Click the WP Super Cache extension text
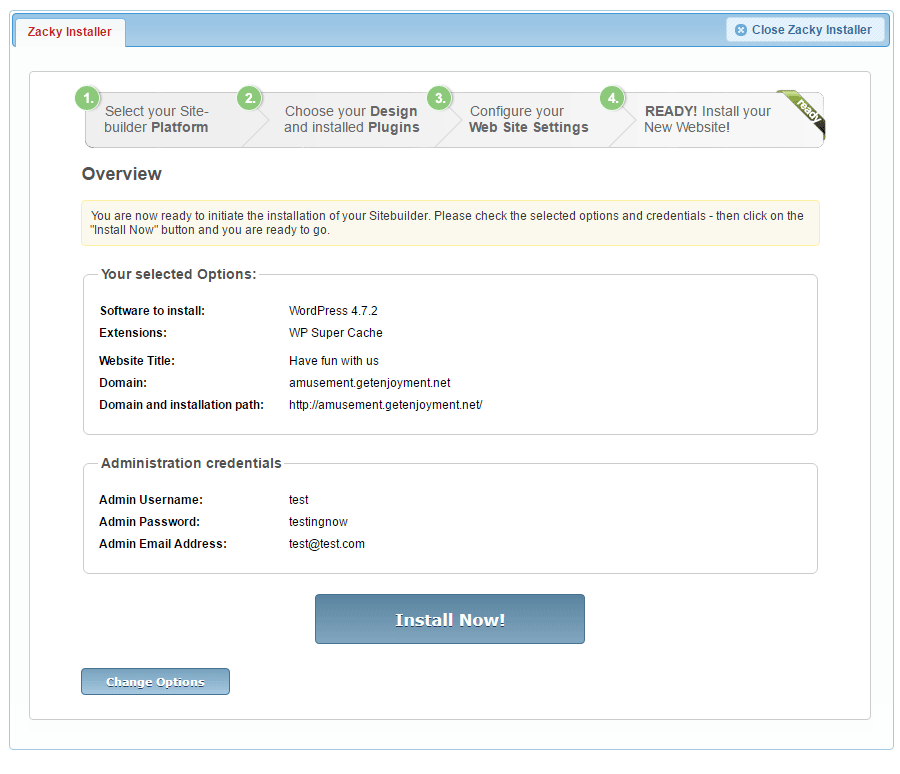The width and height of the screenshot is (900, 774). click(335, 333)
